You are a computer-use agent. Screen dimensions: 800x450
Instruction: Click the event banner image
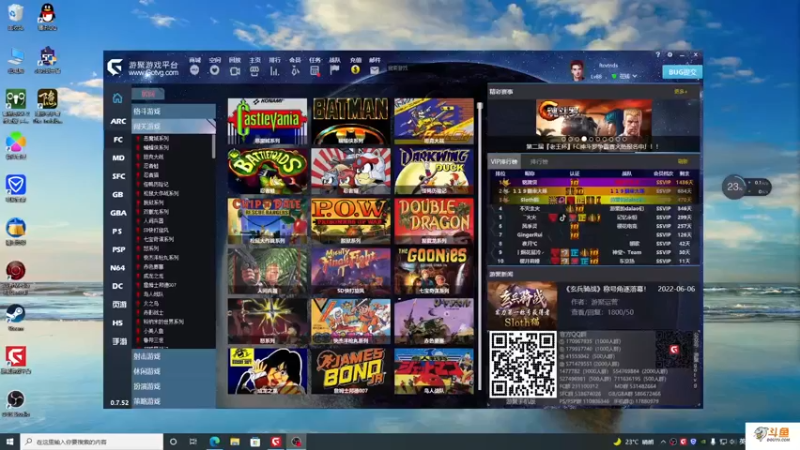(593, 121)
